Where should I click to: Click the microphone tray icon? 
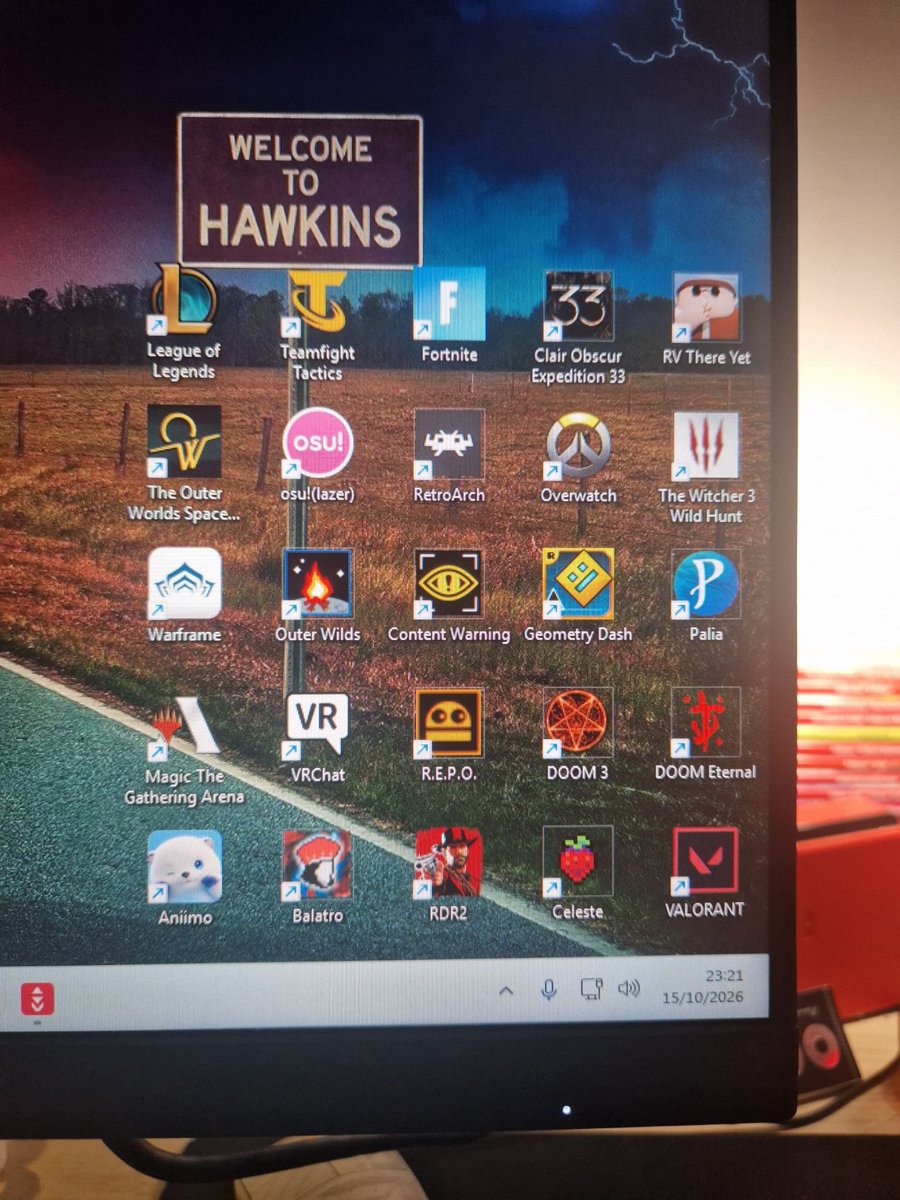(x=549, y=990)
